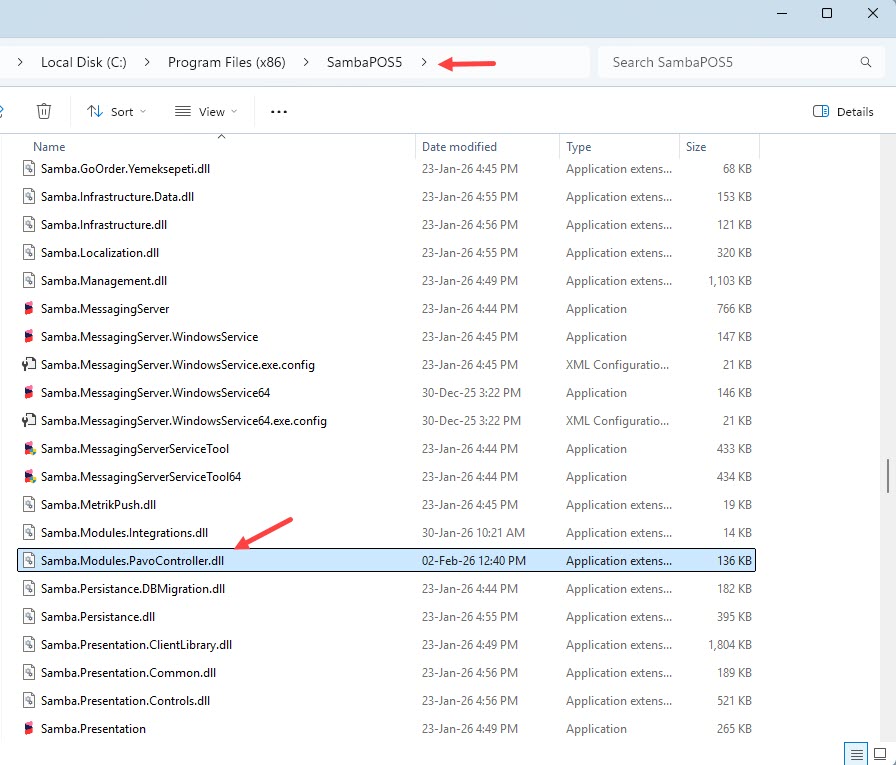896x765 pixels.
Task: Sort by the Date modified column header
Action: pos(459,147)
